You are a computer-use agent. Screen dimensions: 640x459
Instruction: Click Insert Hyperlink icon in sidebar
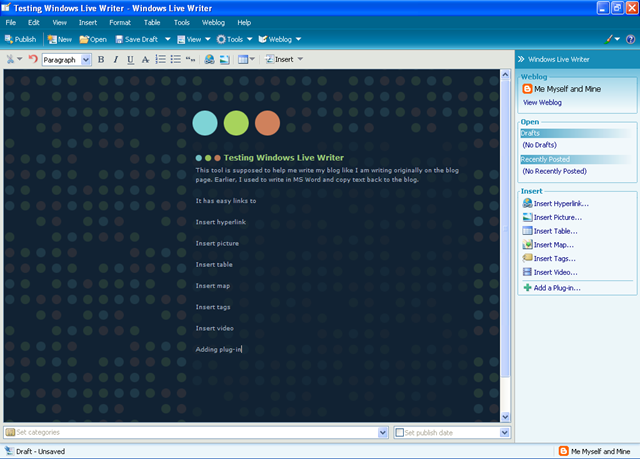coord(527,203)
